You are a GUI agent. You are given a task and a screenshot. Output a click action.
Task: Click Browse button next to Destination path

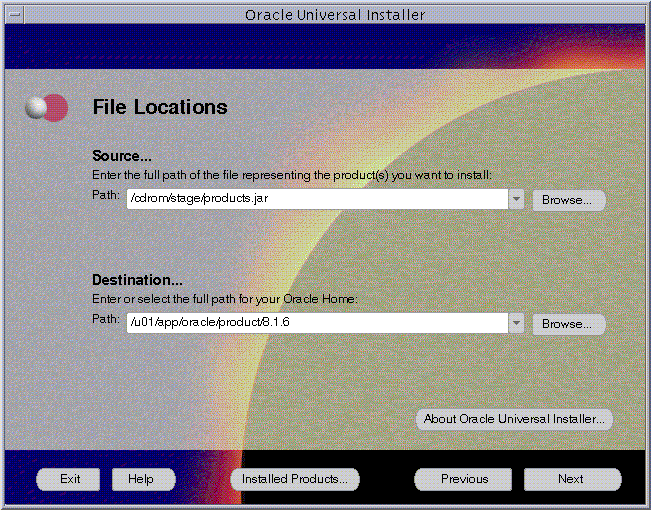[x=569, y=324]
